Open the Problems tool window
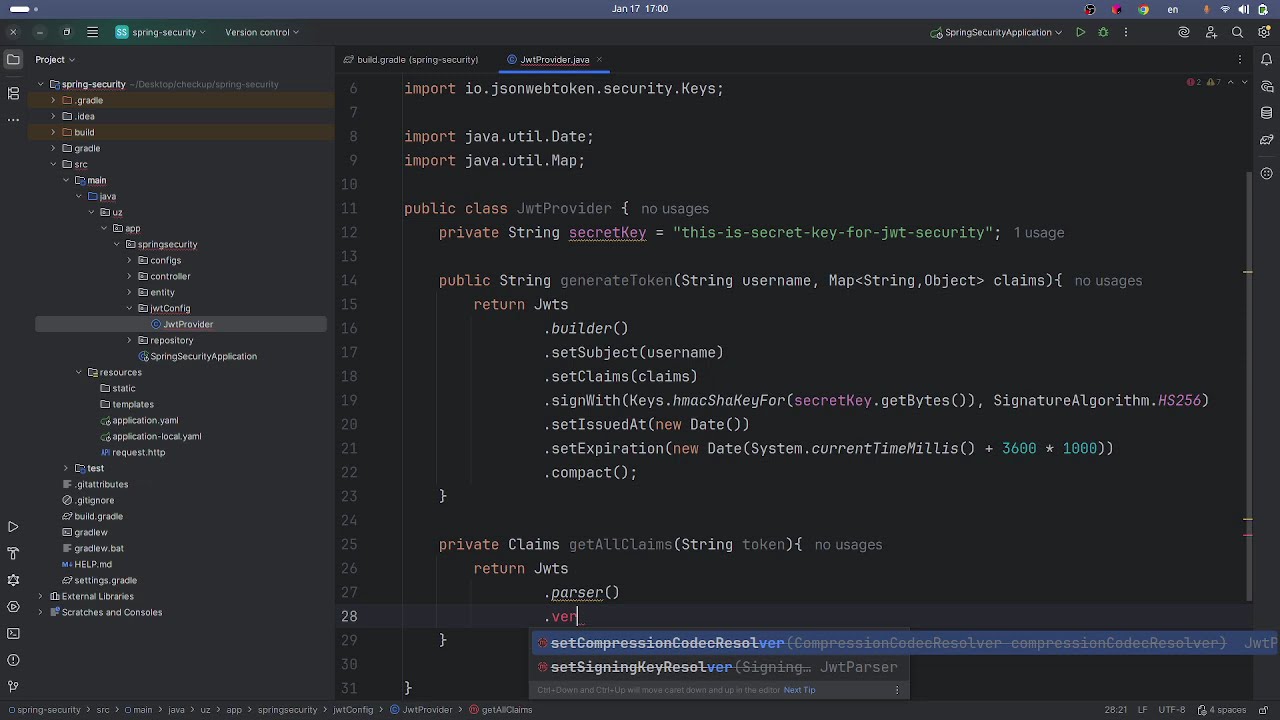Image resolution: width=1280 pixels, height=720 pixels. (x=13, y=660)
